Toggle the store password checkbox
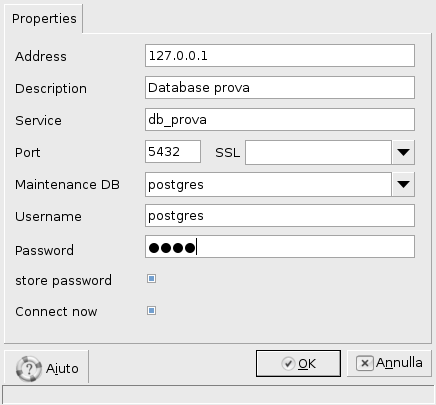The image size is (436, 405). point(151,278)
